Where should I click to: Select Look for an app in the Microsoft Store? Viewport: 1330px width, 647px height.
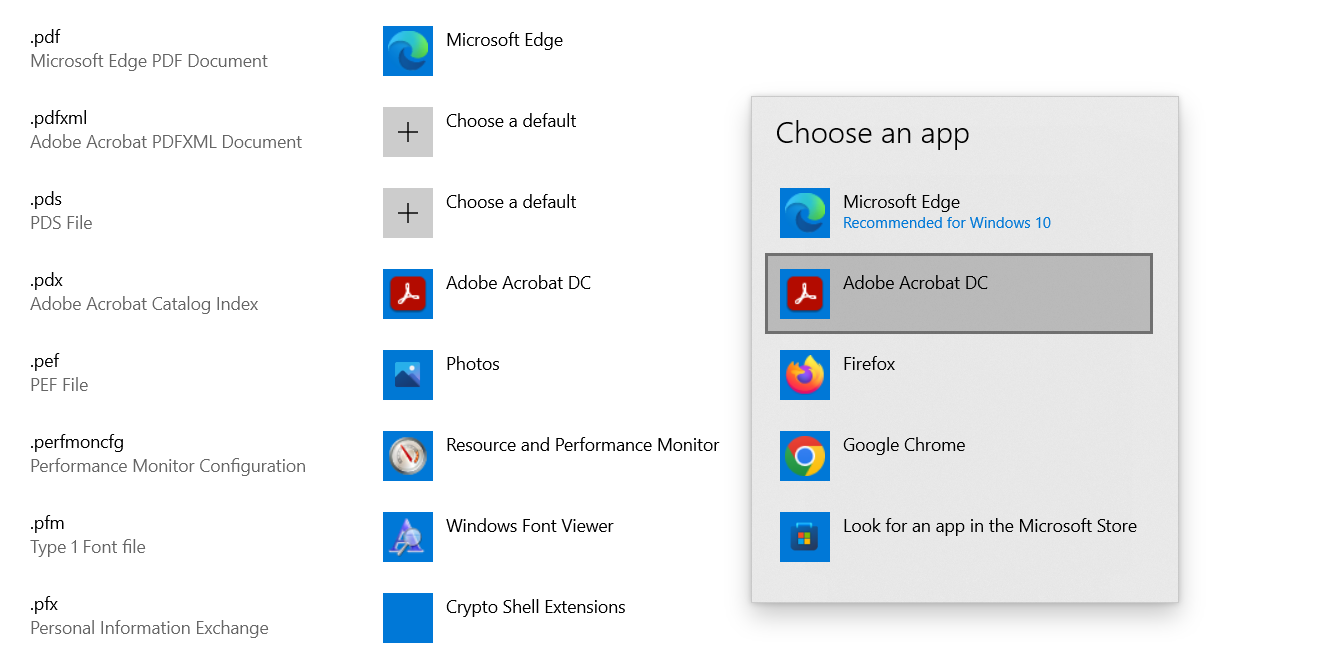[959, 537]
